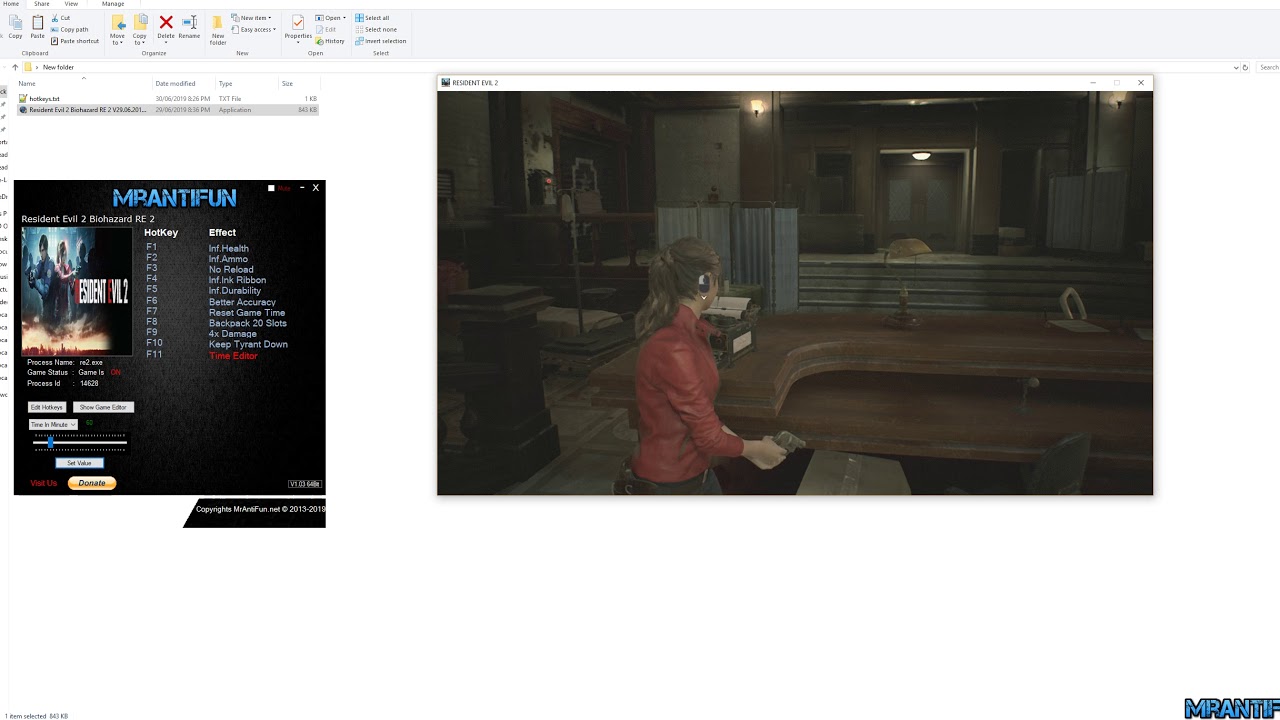Click the red Delete X icon
Image resolution: width=1280 pixels, height=720 pixels.
click(x=166, y=22)
